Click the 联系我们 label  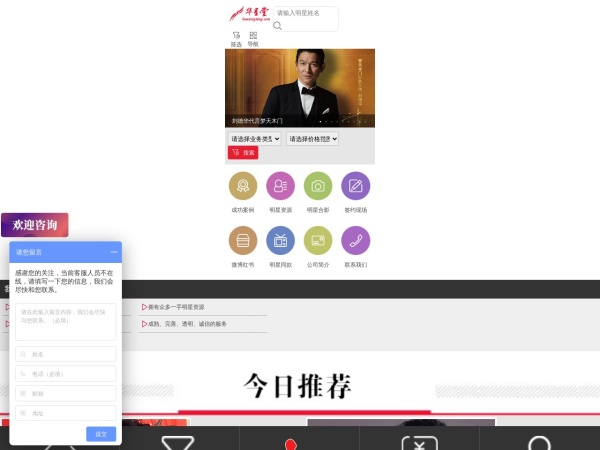(x=355, y=264)
